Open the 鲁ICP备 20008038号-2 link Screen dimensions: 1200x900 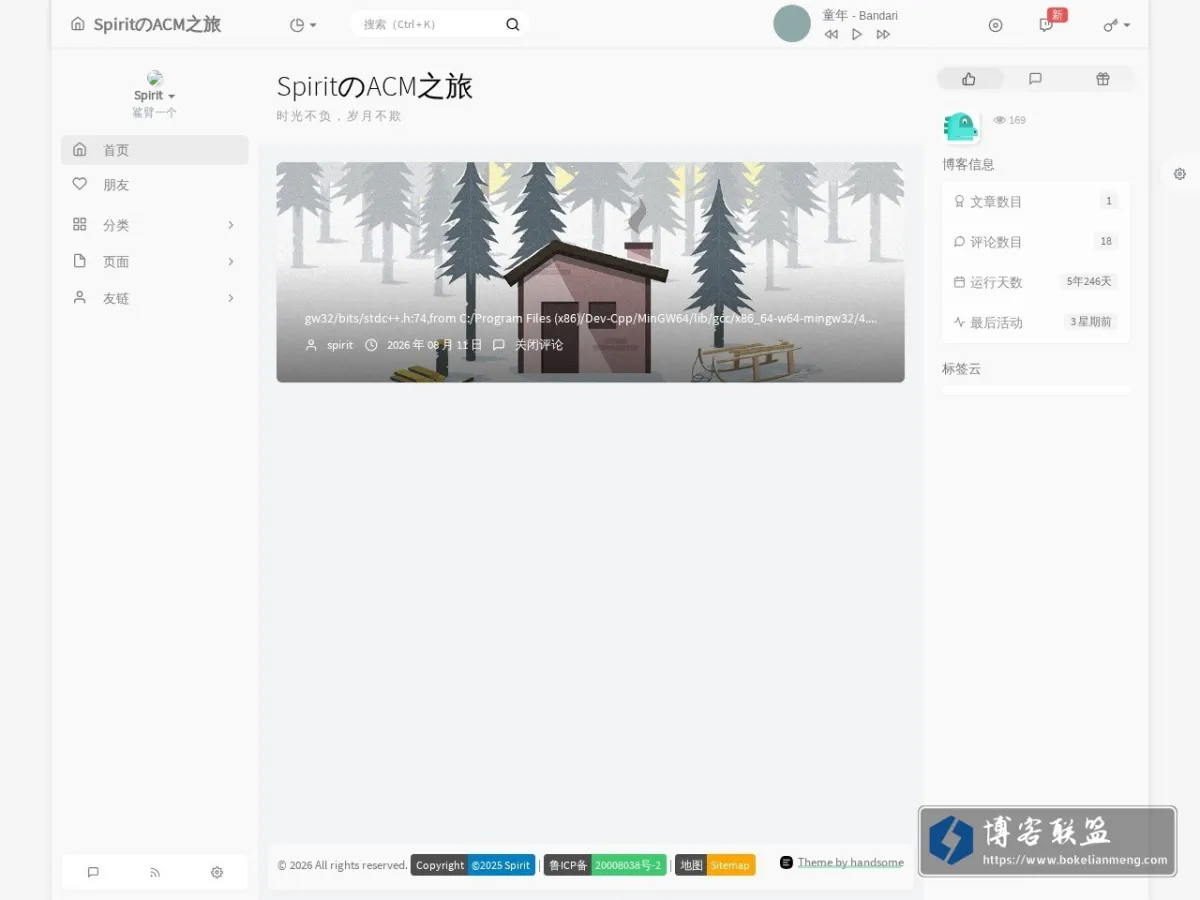click(605, 865)
